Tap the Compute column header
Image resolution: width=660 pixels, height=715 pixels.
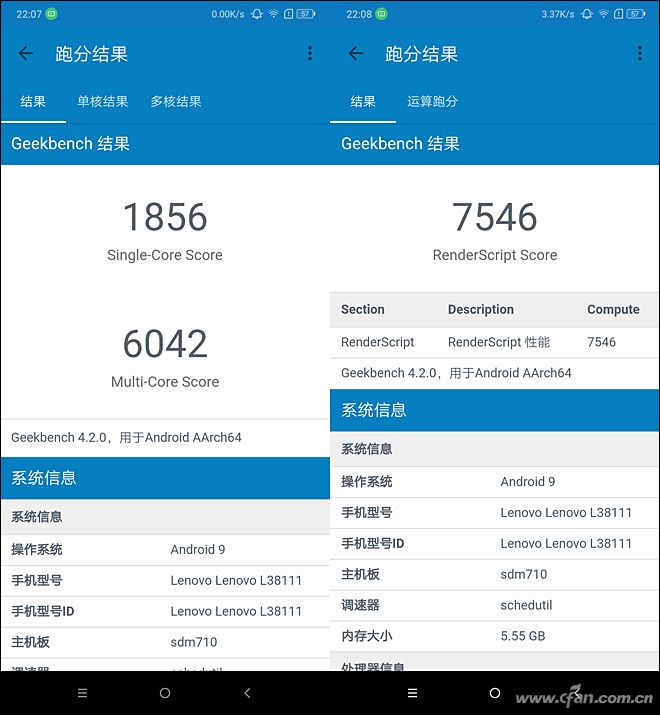(x=613, y=309)
